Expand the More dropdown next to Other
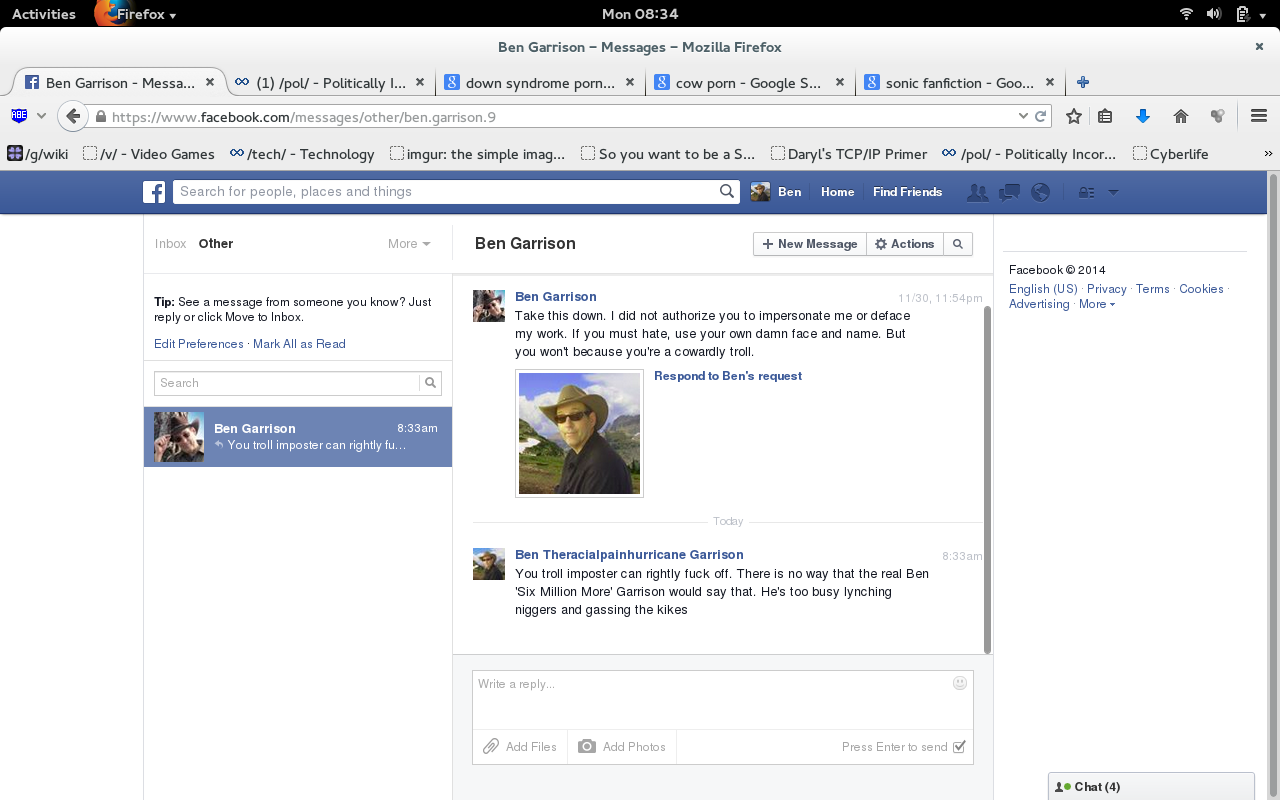The image size is (1280, 800). [409, 244]
